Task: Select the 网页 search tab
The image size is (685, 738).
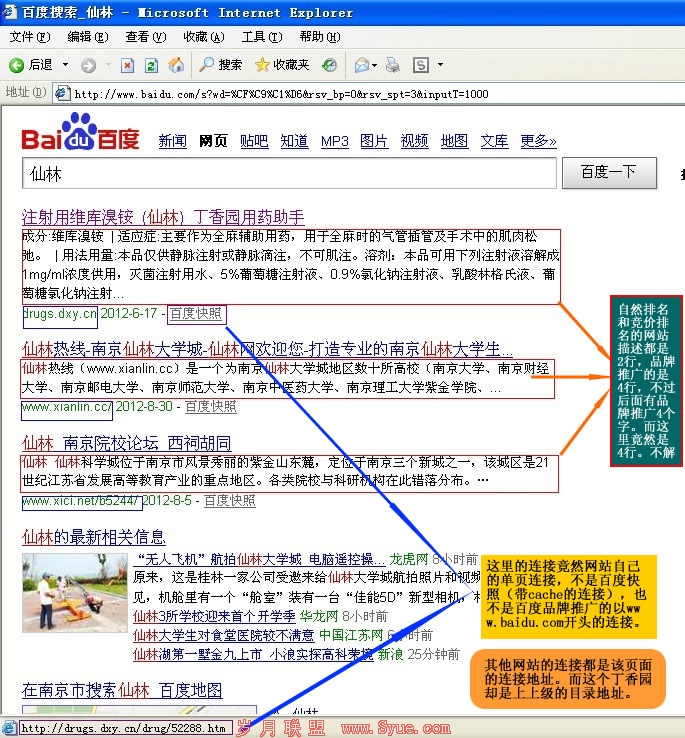Action: click(x=213, y=141)
